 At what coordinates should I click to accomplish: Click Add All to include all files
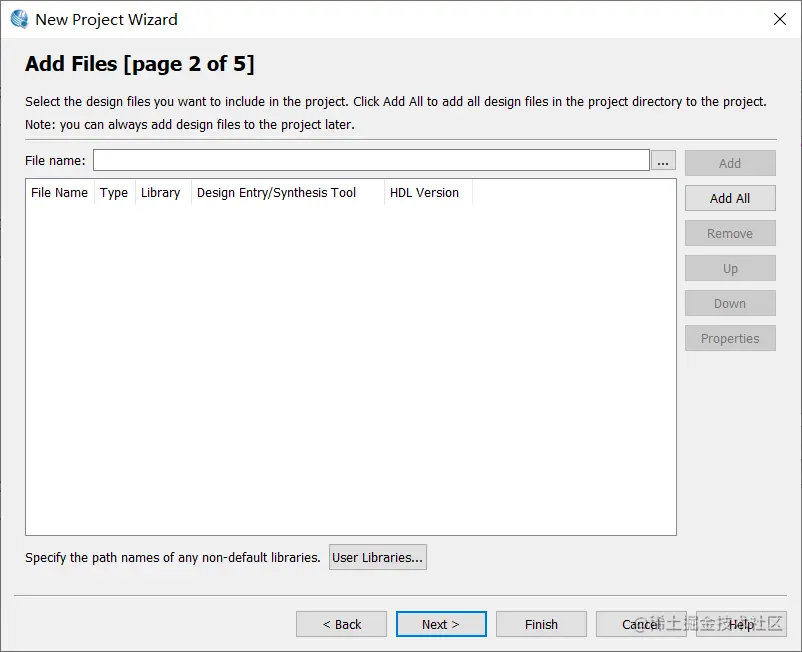(x=730, y=198)
